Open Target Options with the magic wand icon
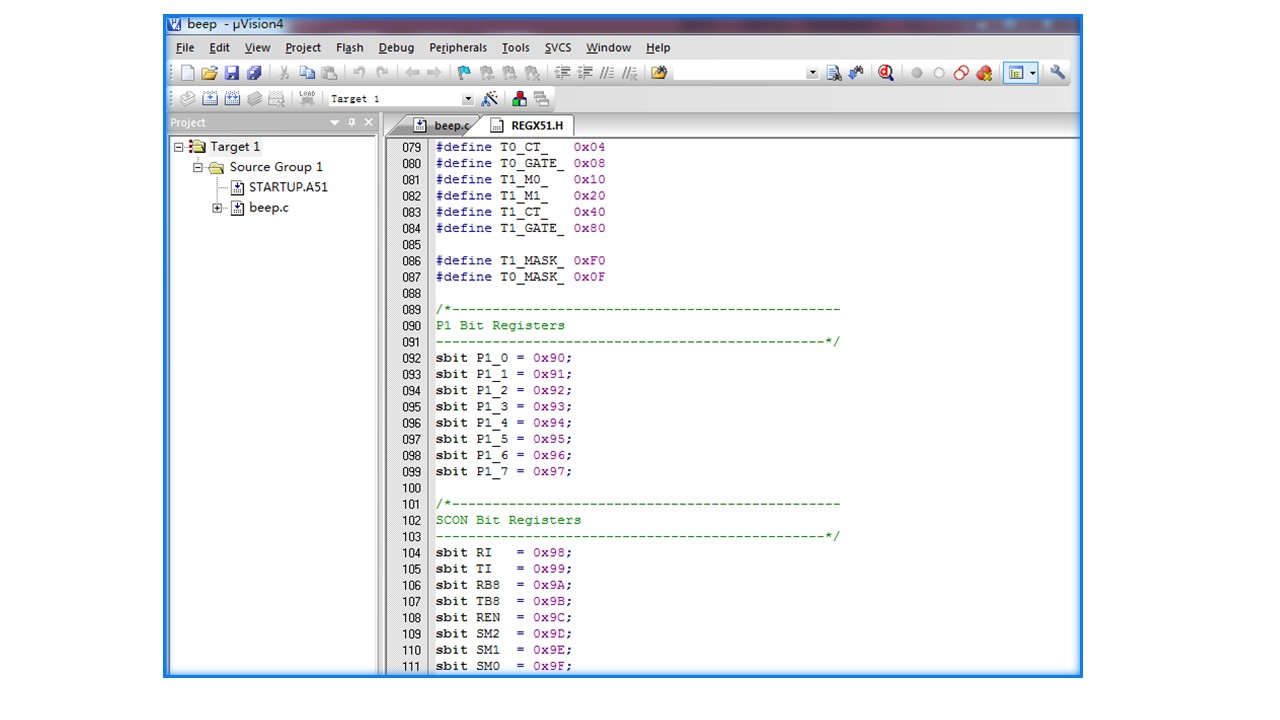 pos(489,99)
